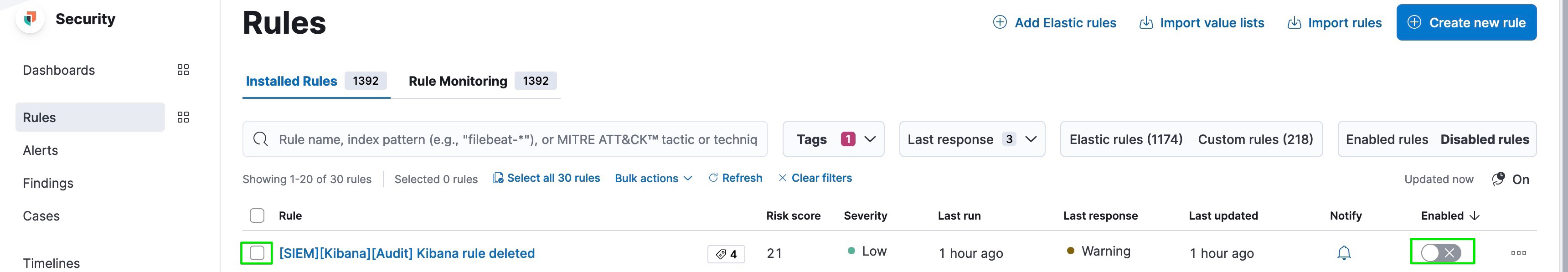Image resolution: width=1568 pixels, height=272 pixels.
Task: Select the checkbox next to the Kibana rule
Action: pos(258,252)
